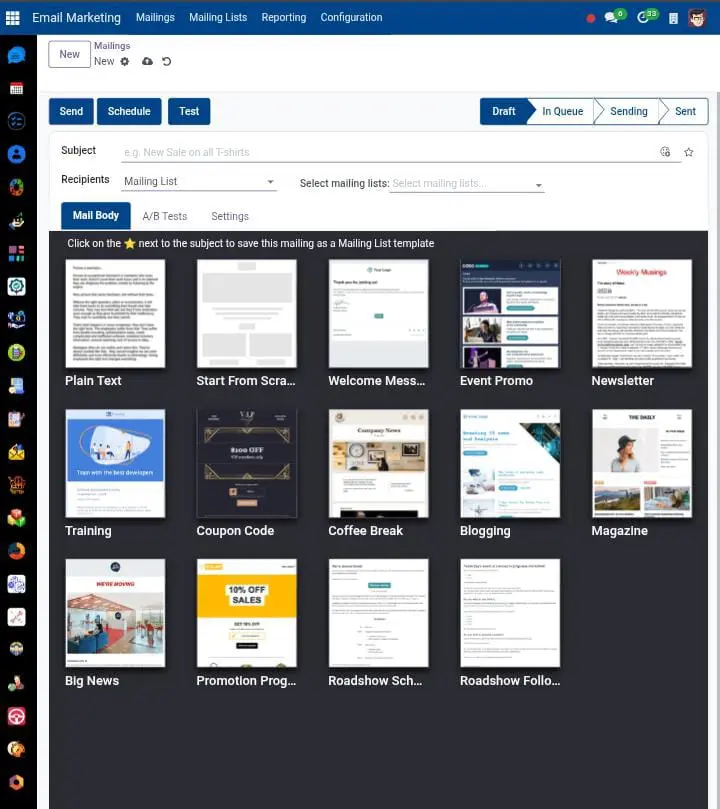Click the Schedule button
720x809 pixels.
pos(129,111)
